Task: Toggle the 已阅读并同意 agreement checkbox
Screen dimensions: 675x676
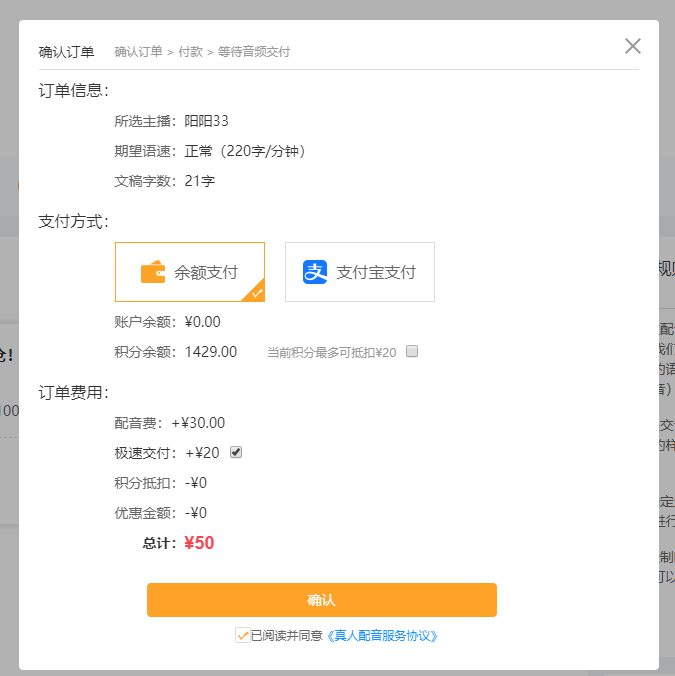Action: pyautogui.click(x=242, y=635)
